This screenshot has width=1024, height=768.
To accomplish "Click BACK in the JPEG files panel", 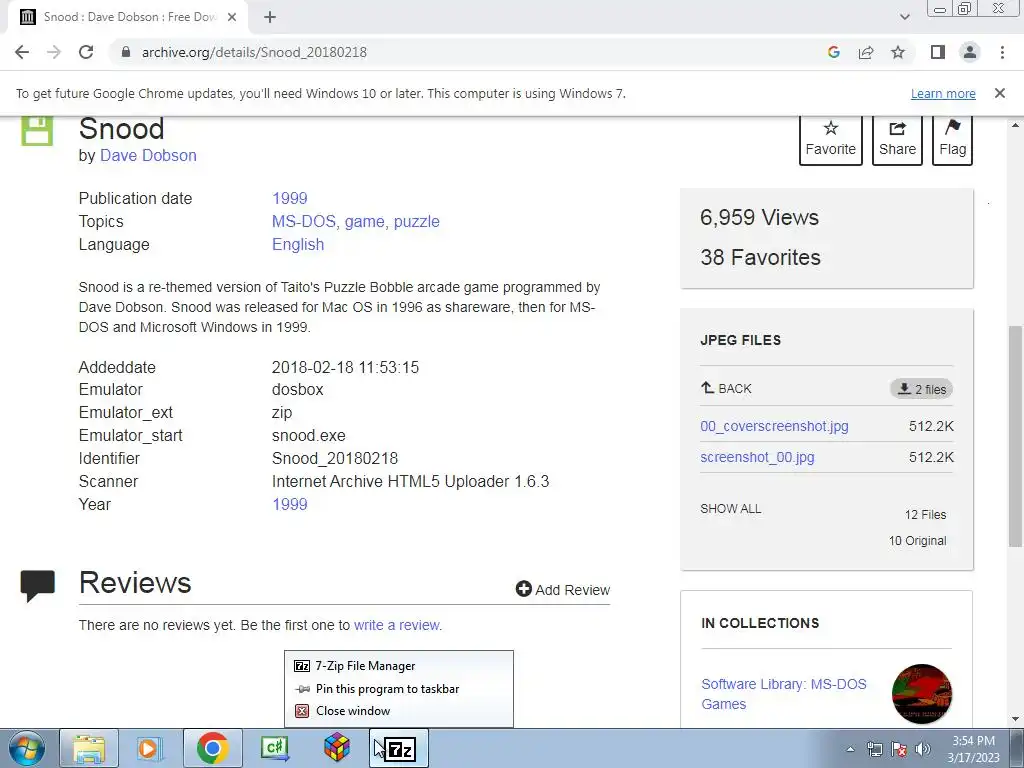I will 726,389.
